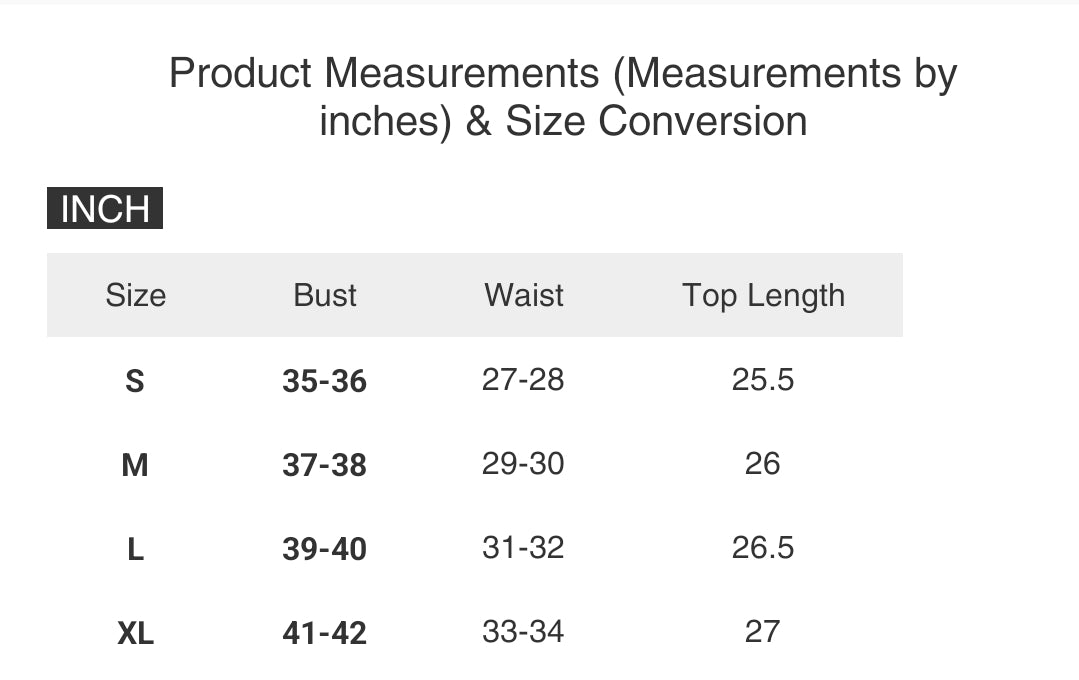Click the Size column header
This screenshot has width=1079, height=680.
(135, 295)
